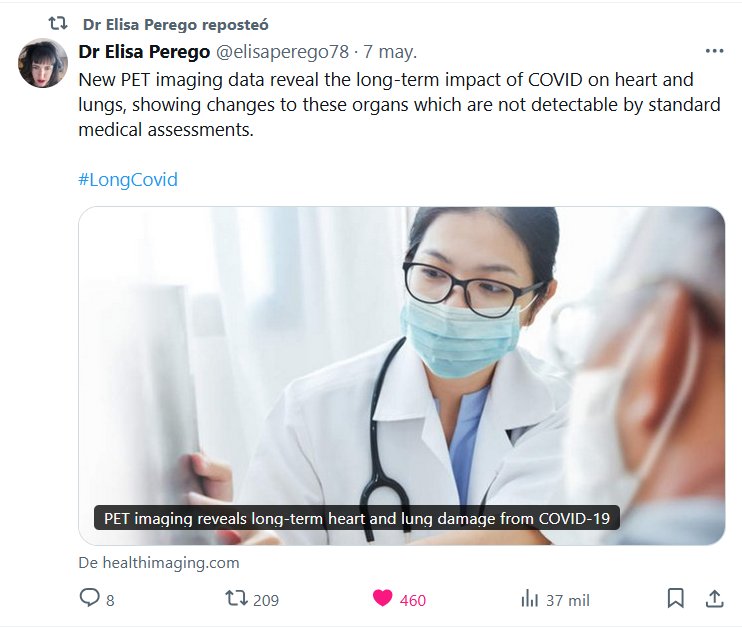This screenshot has width=742, height=628.
Task: Click the share upload icon
Action: click(714, 599)
